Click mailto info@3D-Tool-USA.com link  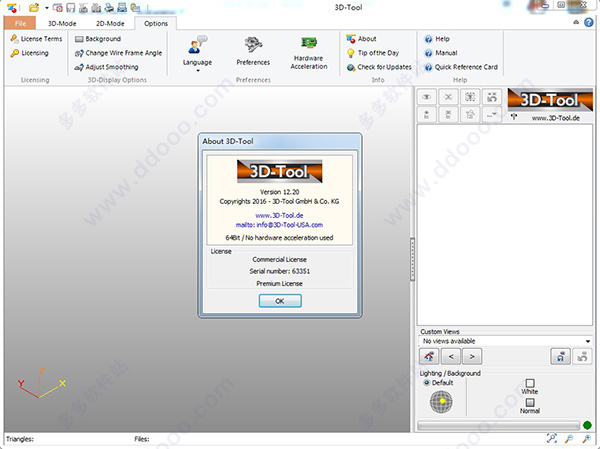(279, 225)
